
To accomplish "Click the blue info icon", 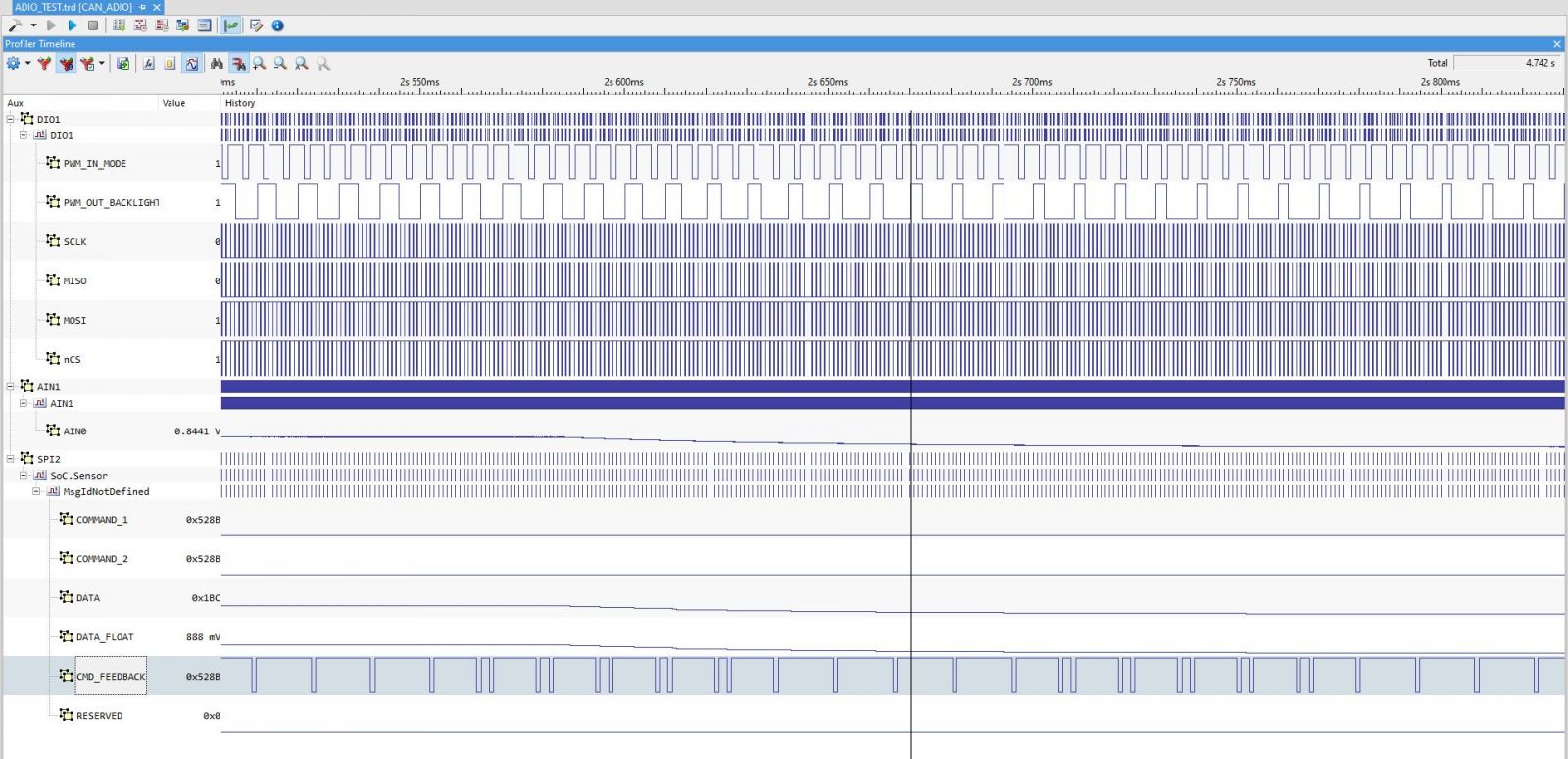I will (277, 25).
